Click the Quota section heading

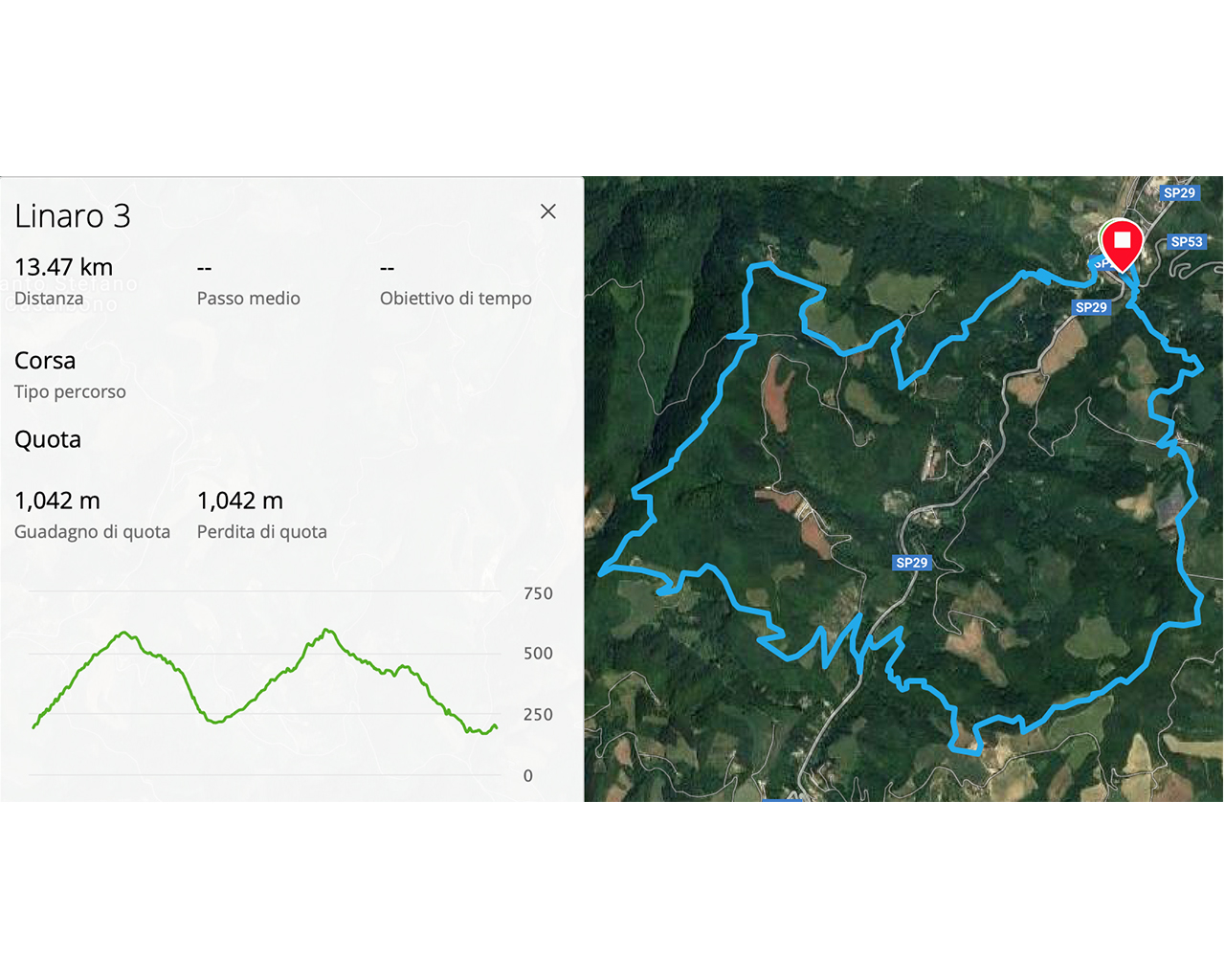click(48, 439)
